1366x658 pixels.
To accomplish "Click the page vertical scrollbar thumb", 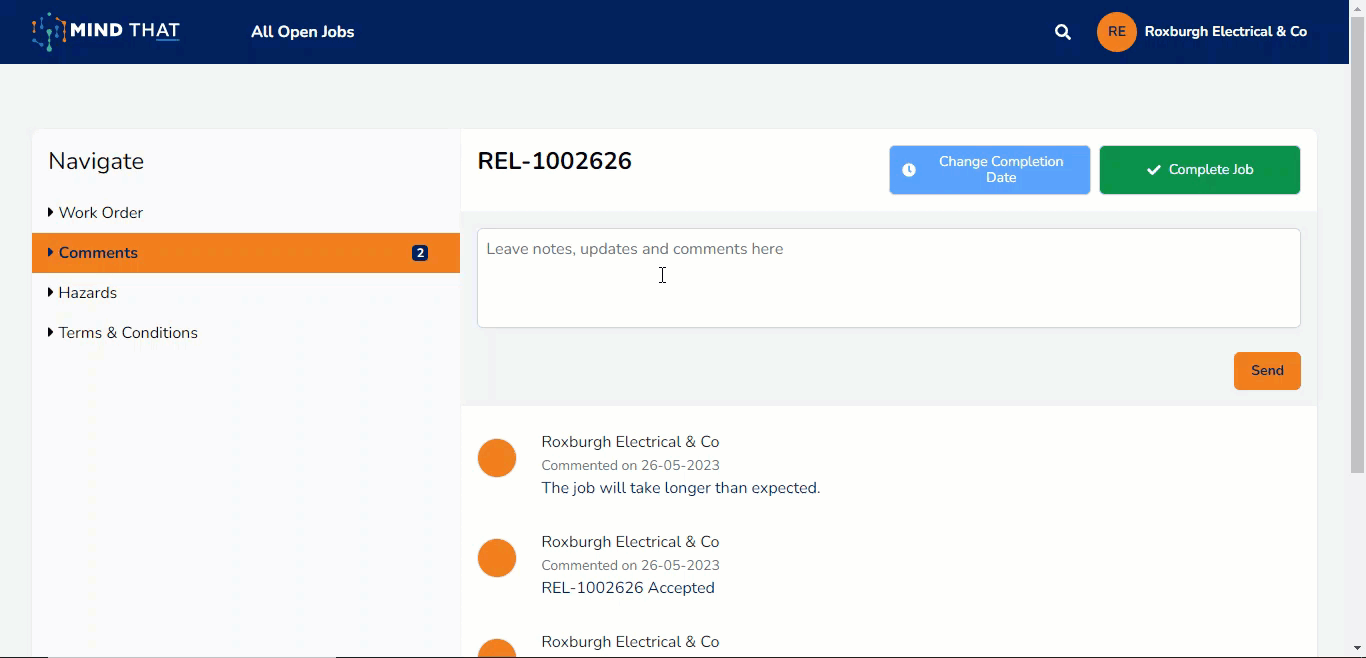I will coord(1357,244).
